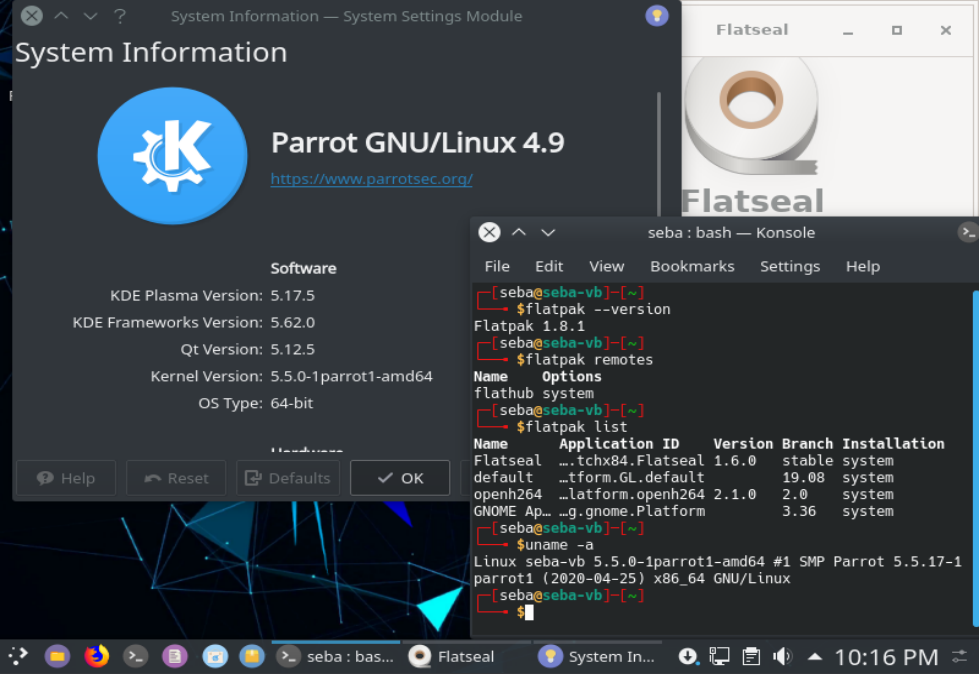This screenshot has height=674, width=979.
Task: Open the yellow notes icon in the taskbar
Action: (252, 656)
